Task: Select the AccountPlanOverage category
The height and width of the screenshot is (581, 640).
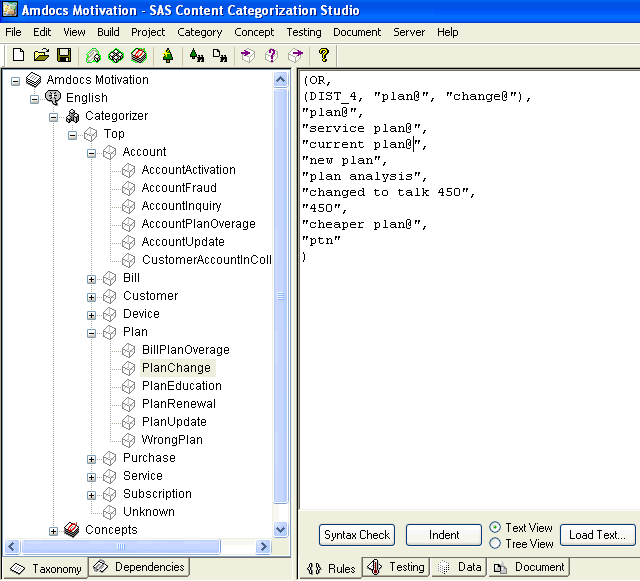Action: 198,224
